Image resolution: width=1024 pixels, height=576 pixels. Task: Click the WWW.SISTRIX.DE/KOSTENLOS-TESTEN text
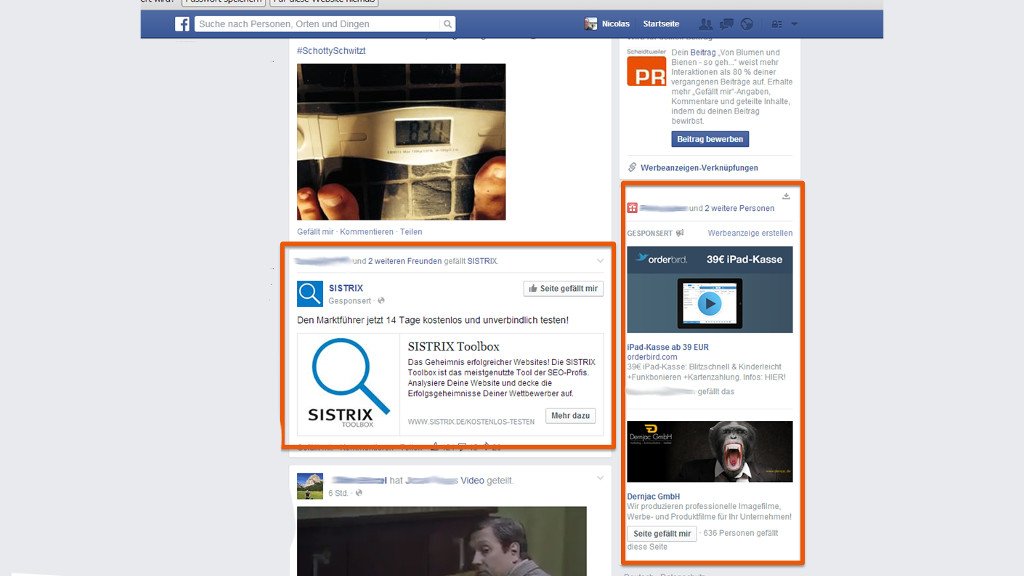click(471, 422)
